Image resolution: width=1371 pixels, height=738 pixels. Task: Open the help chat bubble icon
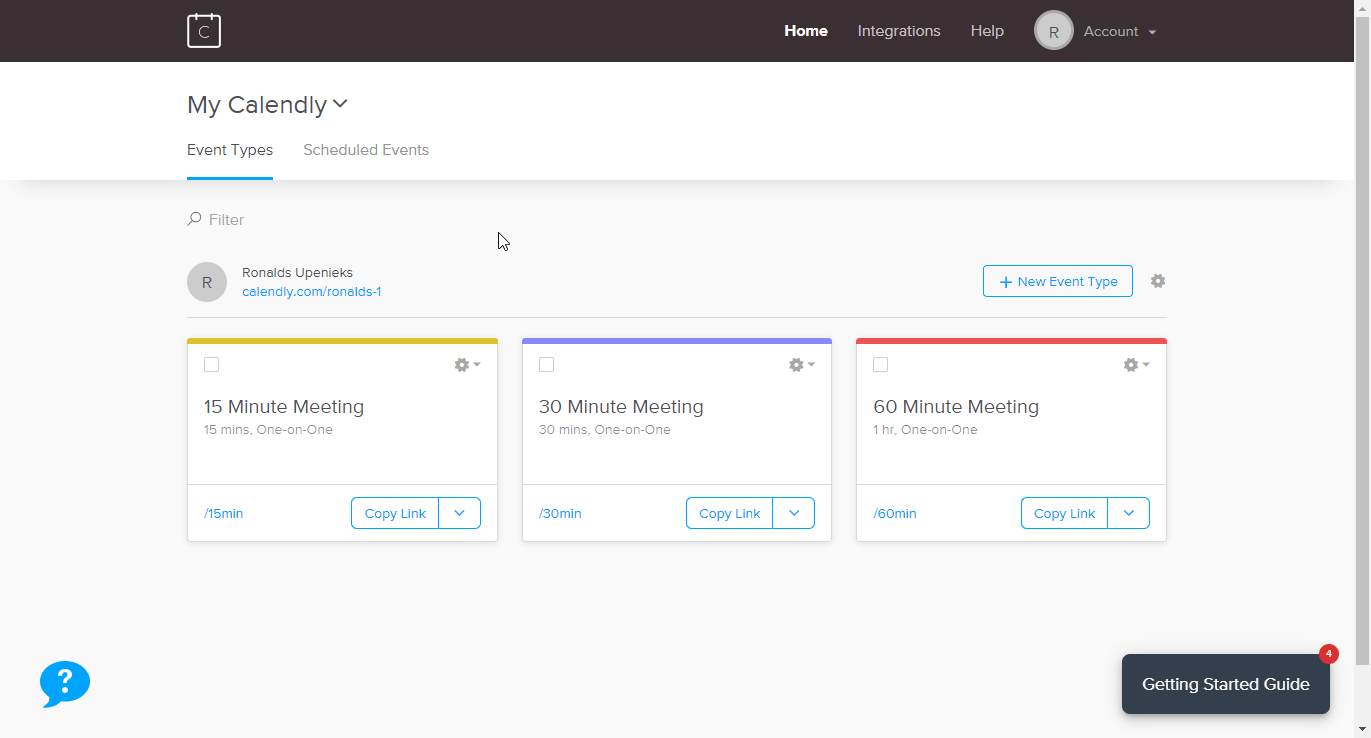tap(64, 684)
